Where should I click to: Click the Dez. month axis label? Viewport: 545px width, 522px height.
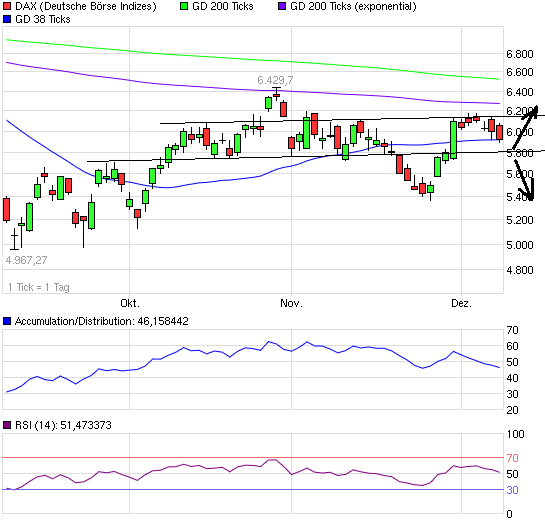coord(462,303)
